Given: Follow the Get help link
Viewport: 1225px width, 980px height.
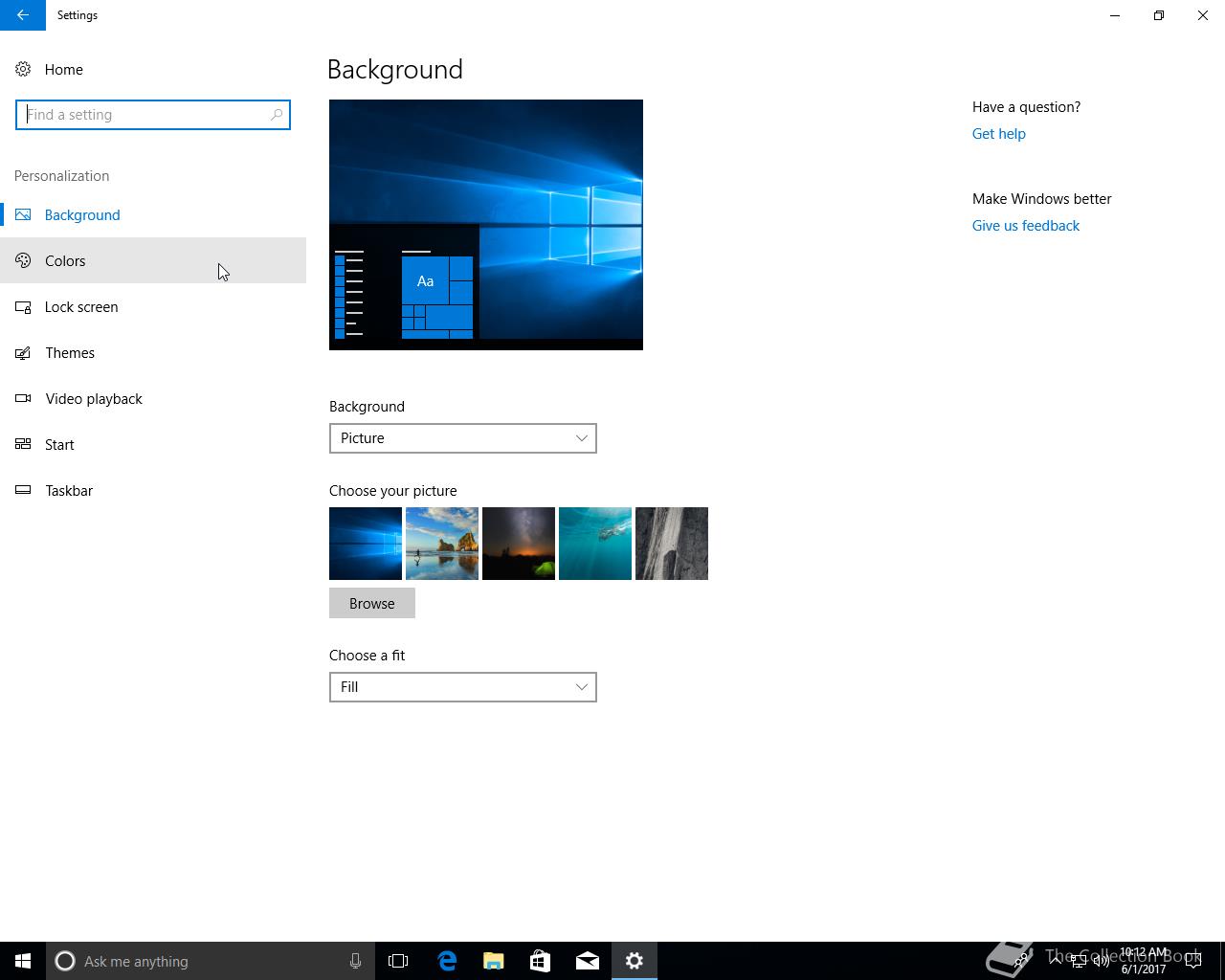Looking at the screenshot, I should [998, 134].
